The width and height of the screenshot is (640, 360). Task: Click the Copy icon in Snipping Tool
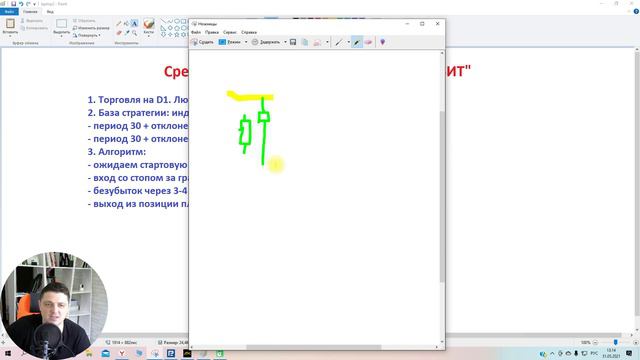304,42
